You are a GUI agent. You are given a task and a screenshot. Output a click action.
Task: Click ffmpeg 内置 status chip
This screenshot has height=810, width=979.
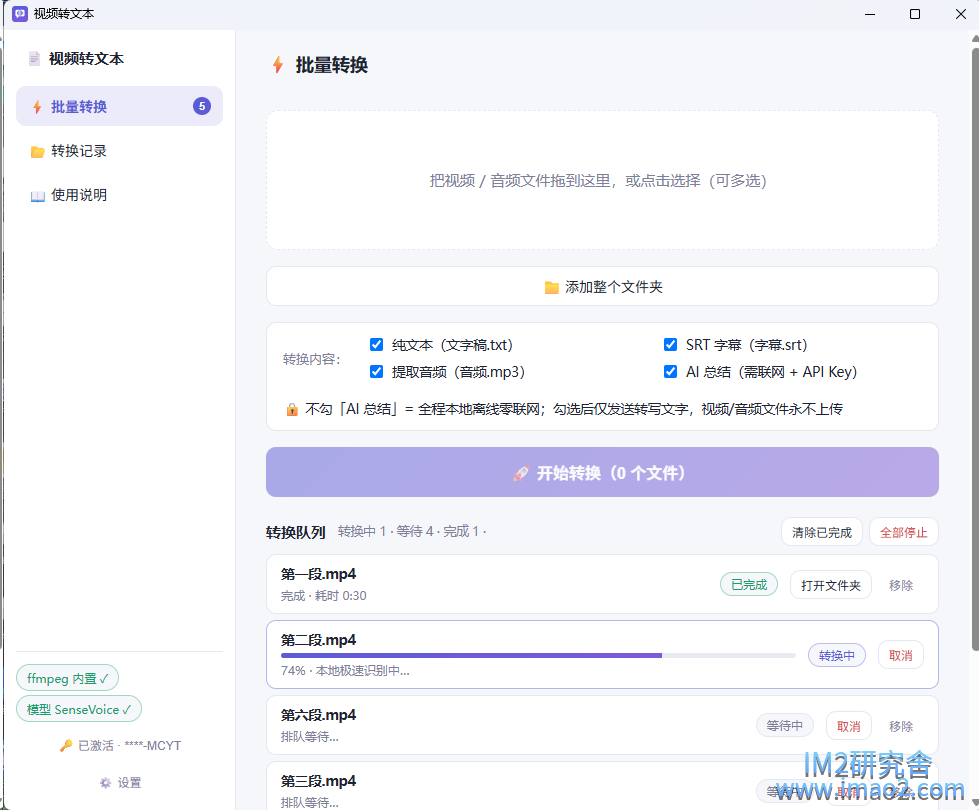coord(67,678)
